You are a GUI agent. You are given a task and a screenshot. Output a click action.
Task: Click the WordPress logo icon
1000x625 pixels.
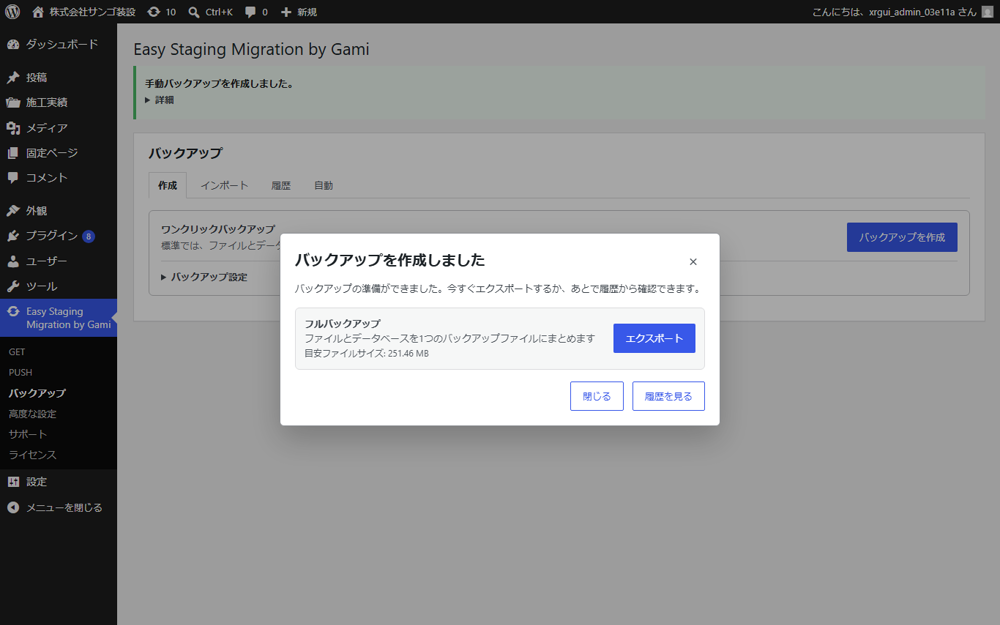click(x=12, y=11)
